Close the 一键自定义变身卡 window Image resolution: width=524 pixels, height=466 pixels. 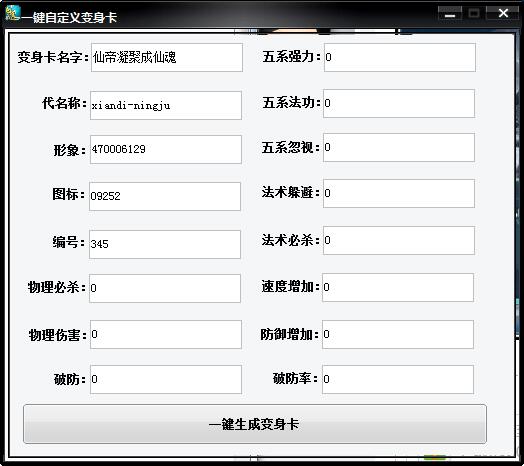click(x=503, y=13)
